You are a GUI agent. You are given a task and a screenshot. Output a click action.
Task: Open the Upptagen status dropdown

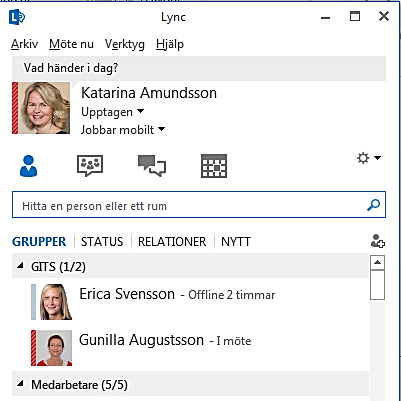[x=112, y=112]
